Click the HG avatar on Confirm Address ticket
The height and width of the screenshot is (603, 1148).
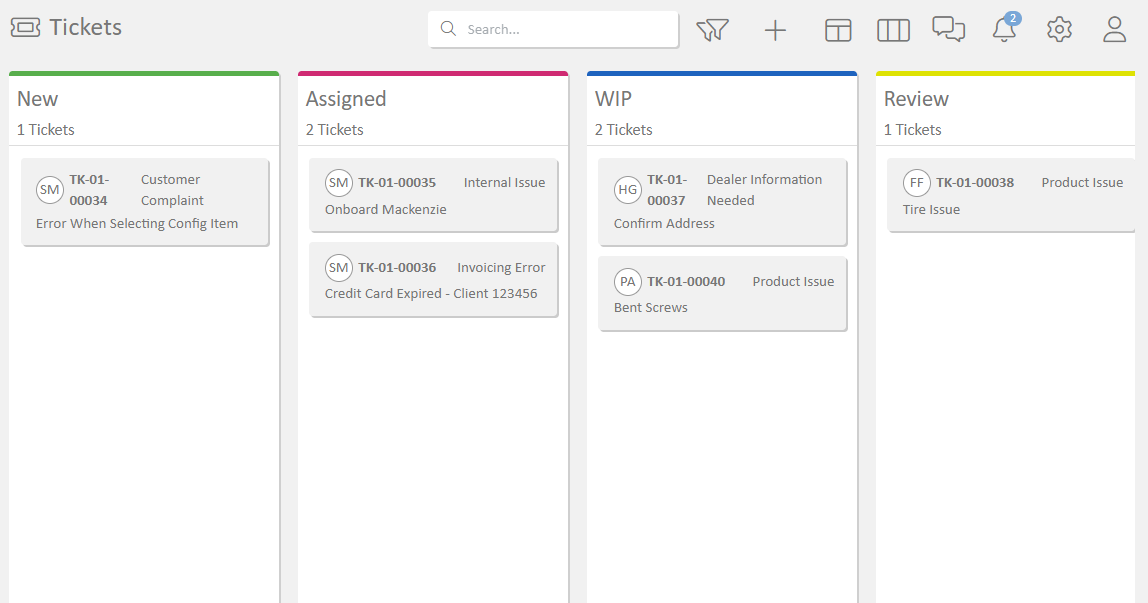pos(627,190)
